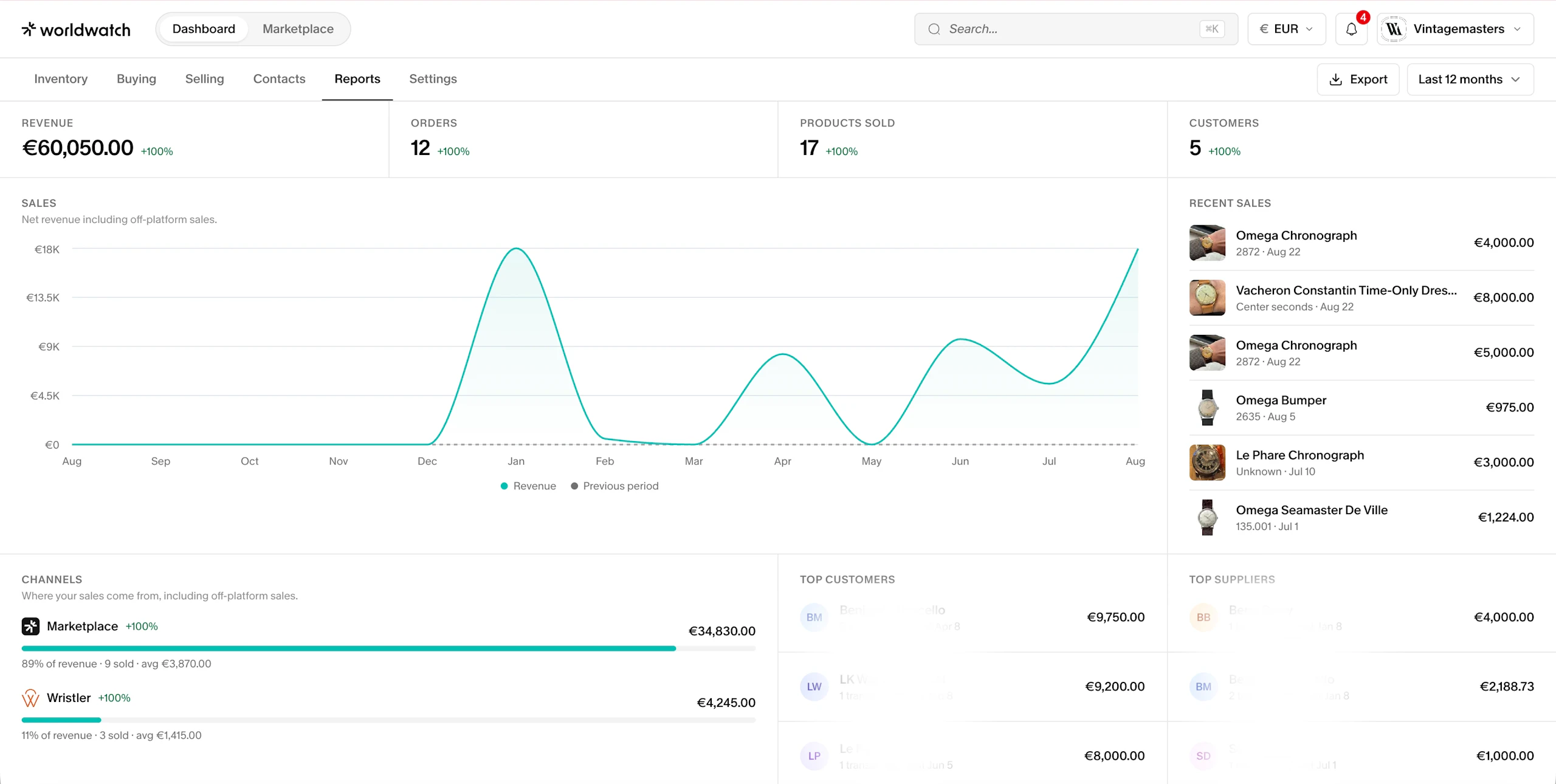Click the Export button

[x=1358, y=80]
